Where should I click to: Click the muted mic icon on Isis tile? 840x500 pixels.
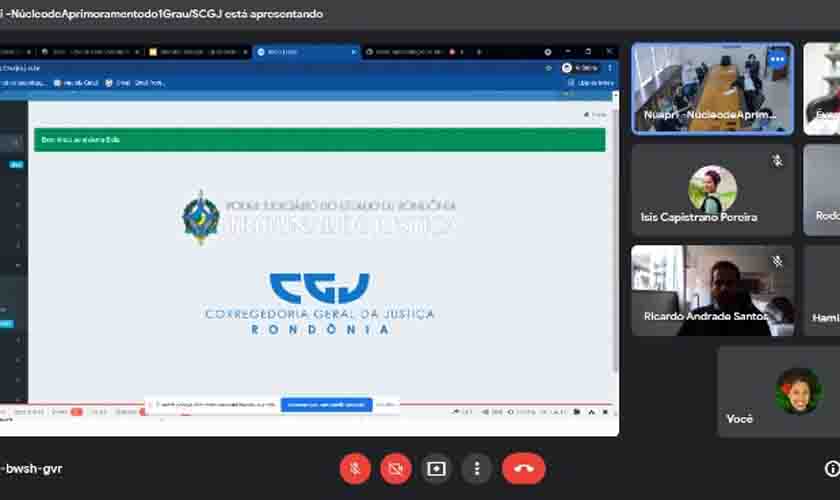(x=777, y=160)
